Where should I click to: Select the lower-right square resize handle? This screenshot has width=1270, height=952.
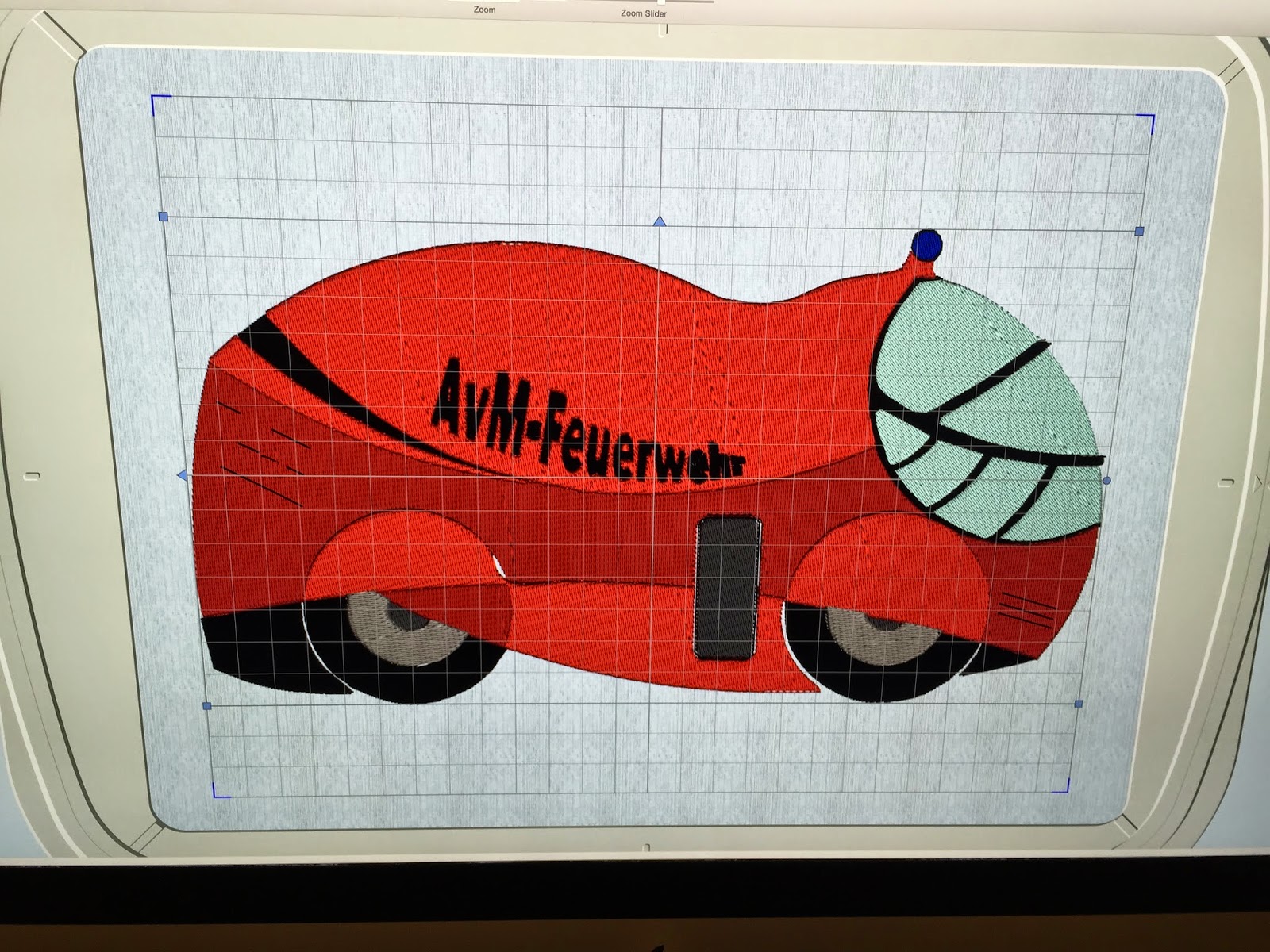click(1078, 704)
